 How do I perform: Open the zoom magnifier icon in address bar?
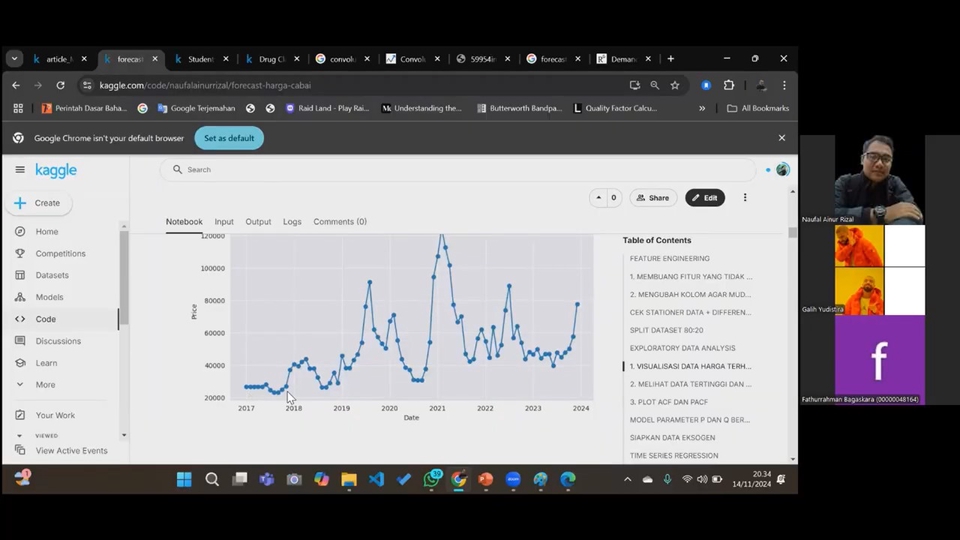coord(654,85)
